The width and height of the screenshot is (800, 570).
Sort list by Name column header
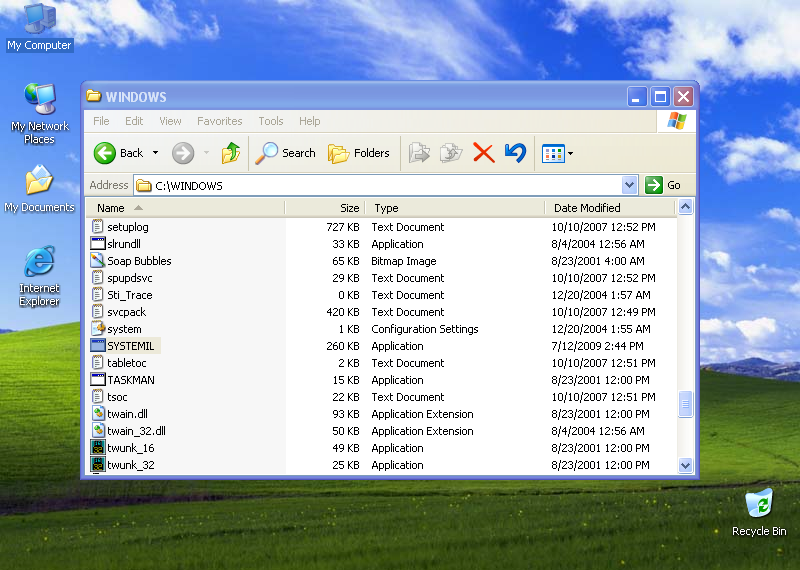click(x=111, y=208)
